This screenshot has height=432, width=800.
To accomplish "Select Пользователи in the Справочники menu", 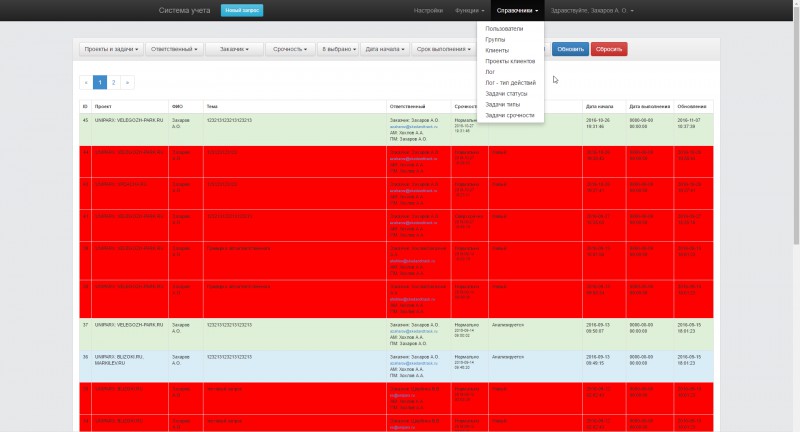I will point(504,29).
